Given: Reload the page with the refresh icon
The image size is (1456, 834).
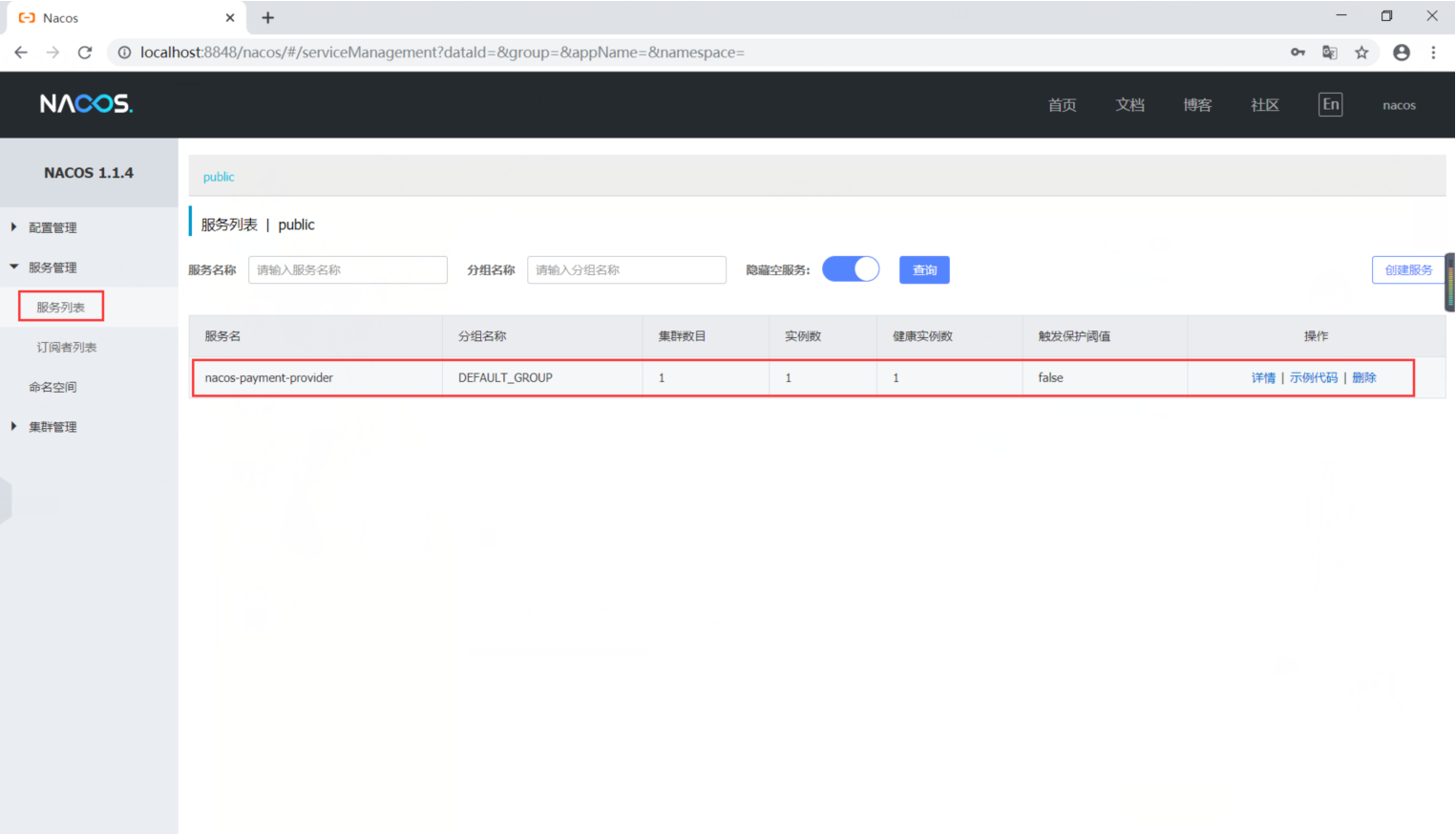Looking at the screenshot, I should (85, 53).
